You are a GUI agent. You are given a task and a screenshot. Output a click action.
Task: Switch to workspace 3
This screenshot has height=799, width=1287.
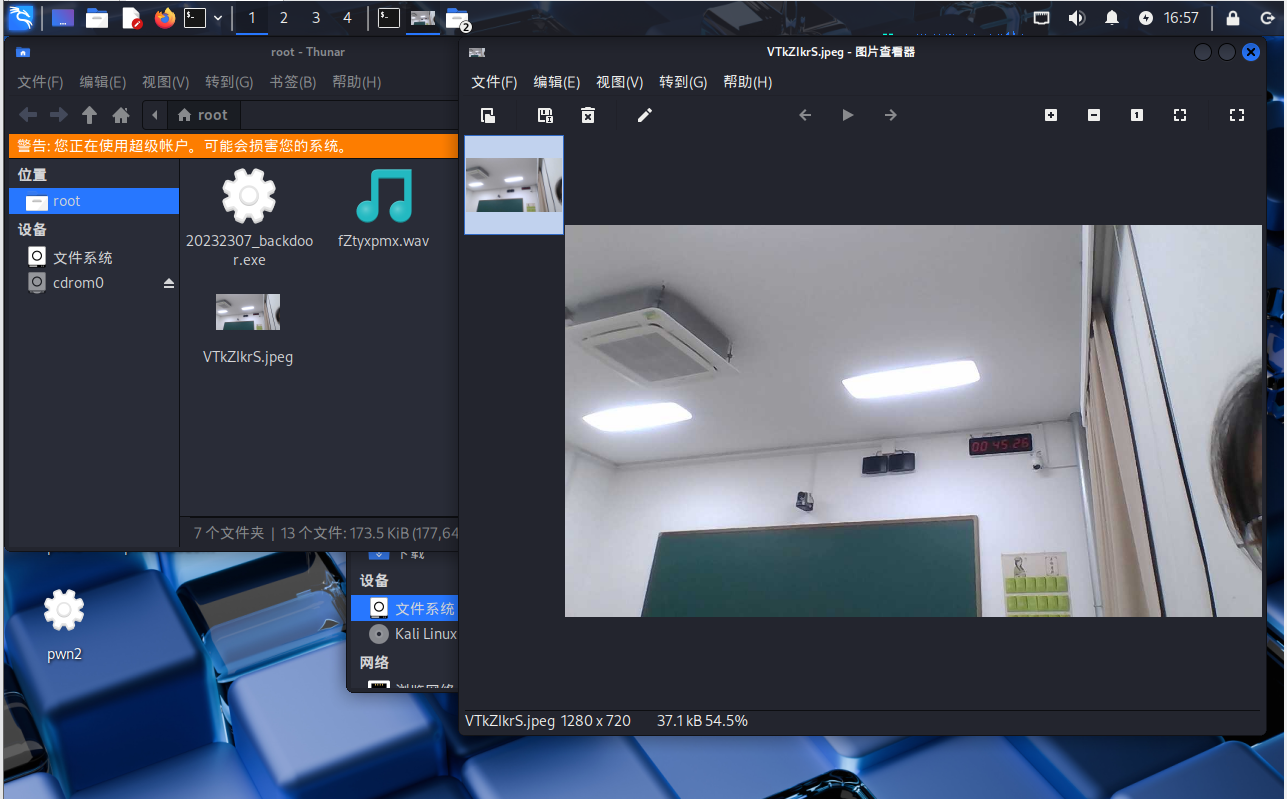(x=316, y=18)
